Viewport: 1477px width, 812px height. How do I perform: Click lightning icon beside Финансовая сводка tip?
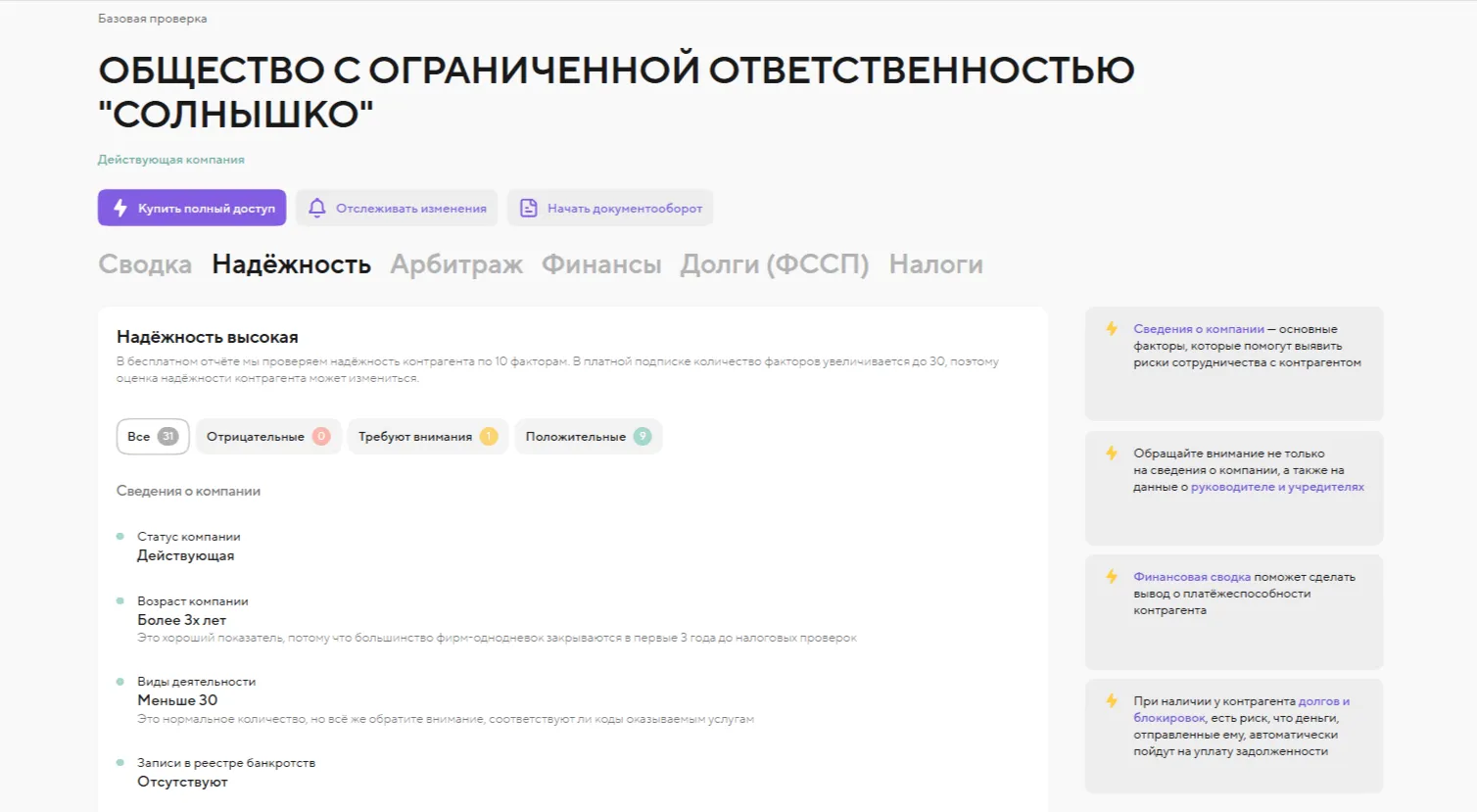click(x=1112, y=577)
